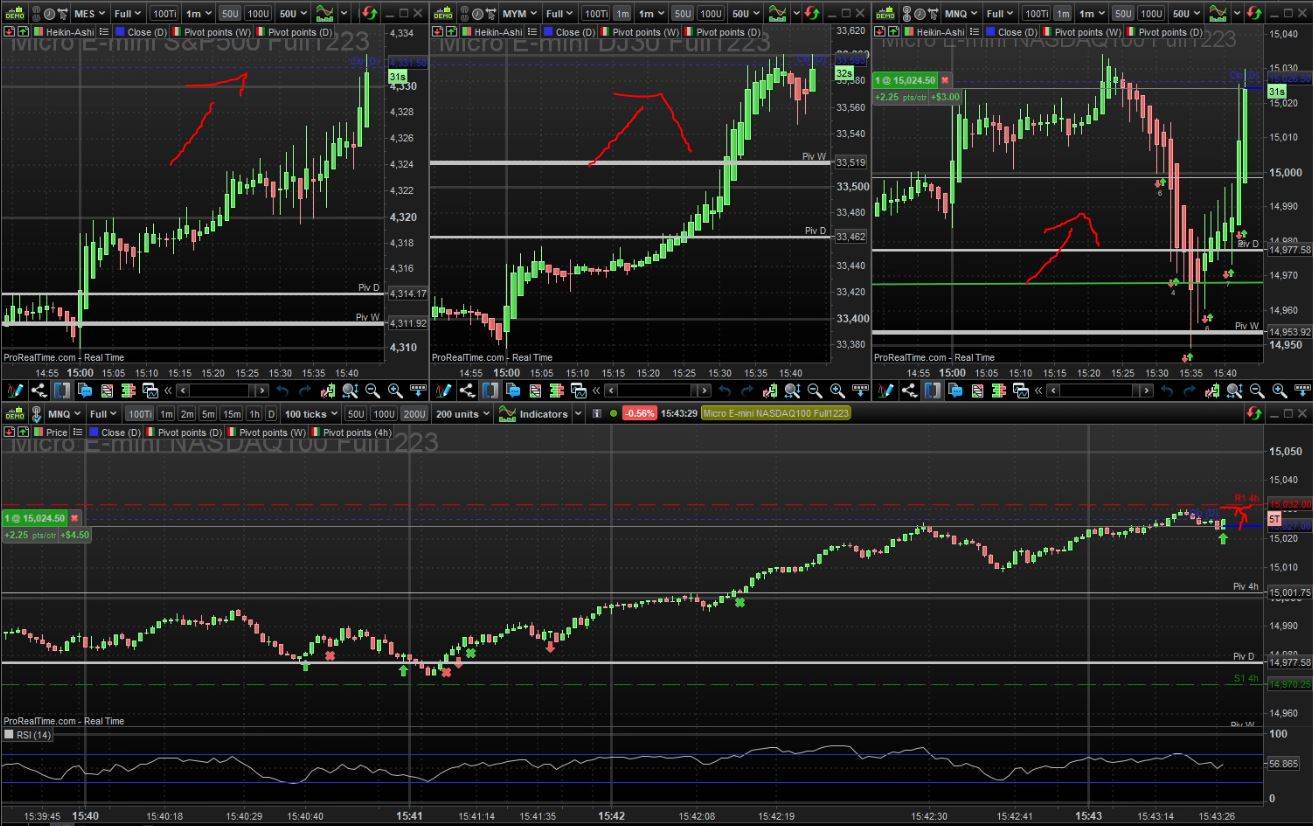This screenshot has height=826, width=1313.
Task: Select the 15m timeframe in bottom MNQ chart
Action: 232,414
